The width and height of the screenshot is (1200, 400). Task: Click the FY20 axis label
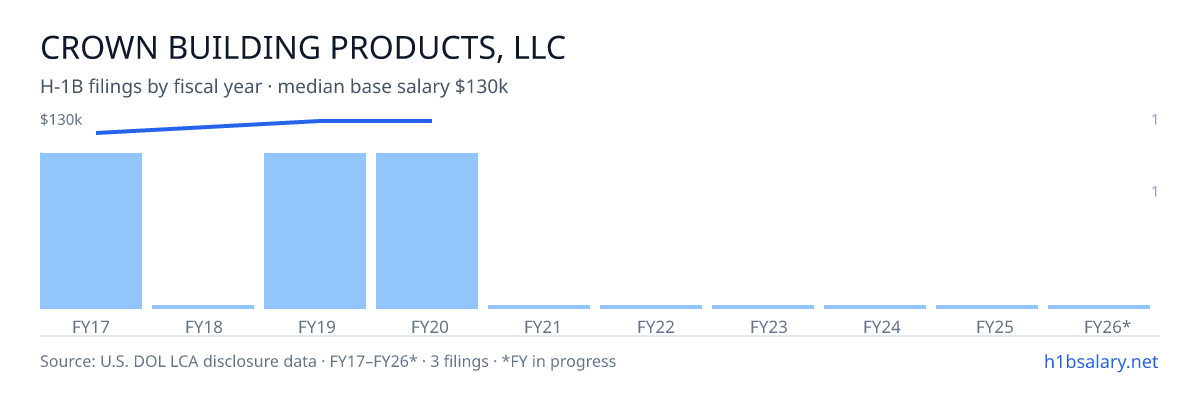(x=427, y=326)
